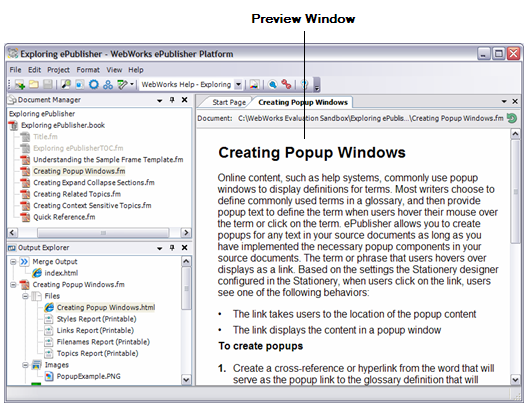
Task: Click the blue magnifier globe toolbar icon
Action: (273, 85)
